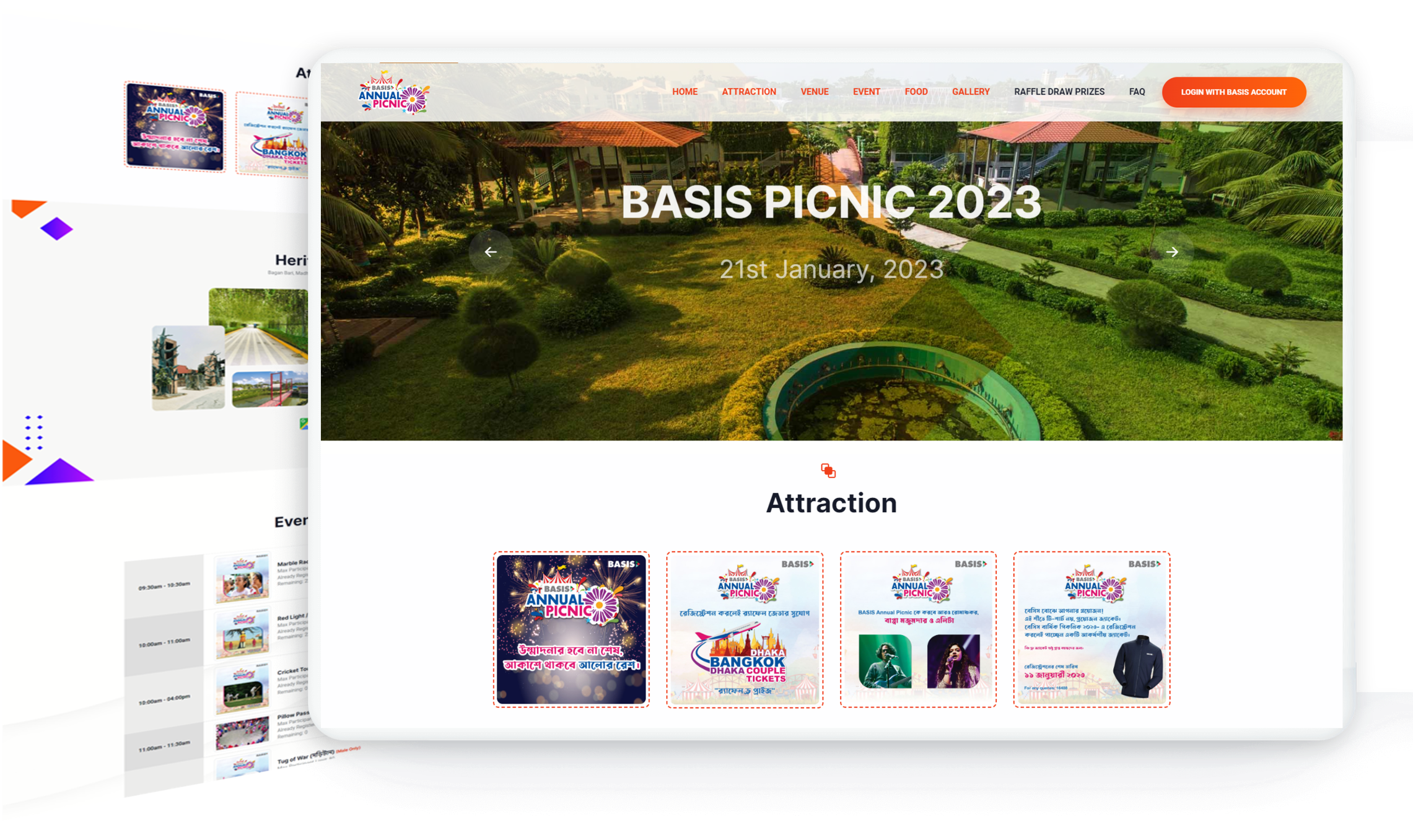Open the FOOD menu item
1413x840 pixels.
[x=916, y=92]
